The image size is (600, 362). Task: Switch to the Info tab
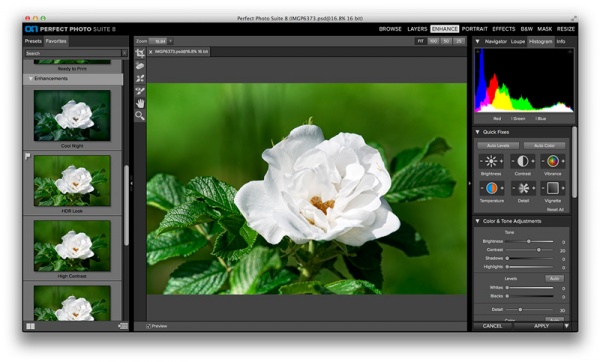pos(561,41)
